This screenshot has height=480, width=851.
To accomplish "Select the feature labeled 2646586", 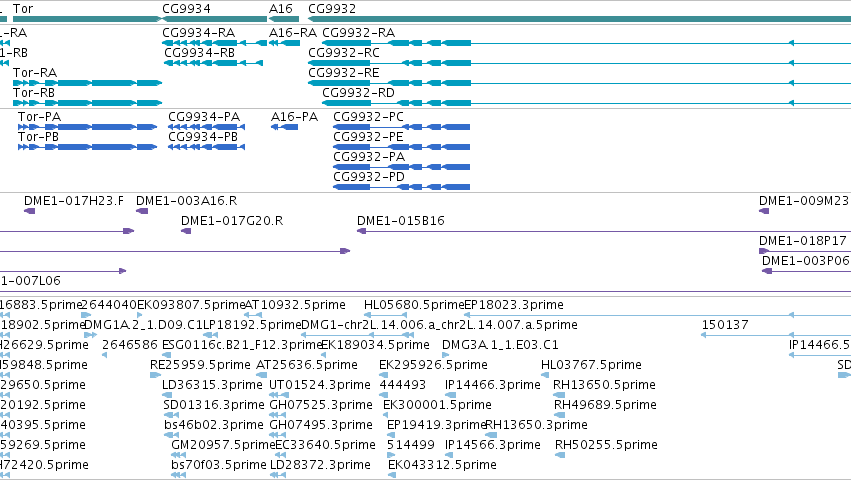I will tap(130, 345).
